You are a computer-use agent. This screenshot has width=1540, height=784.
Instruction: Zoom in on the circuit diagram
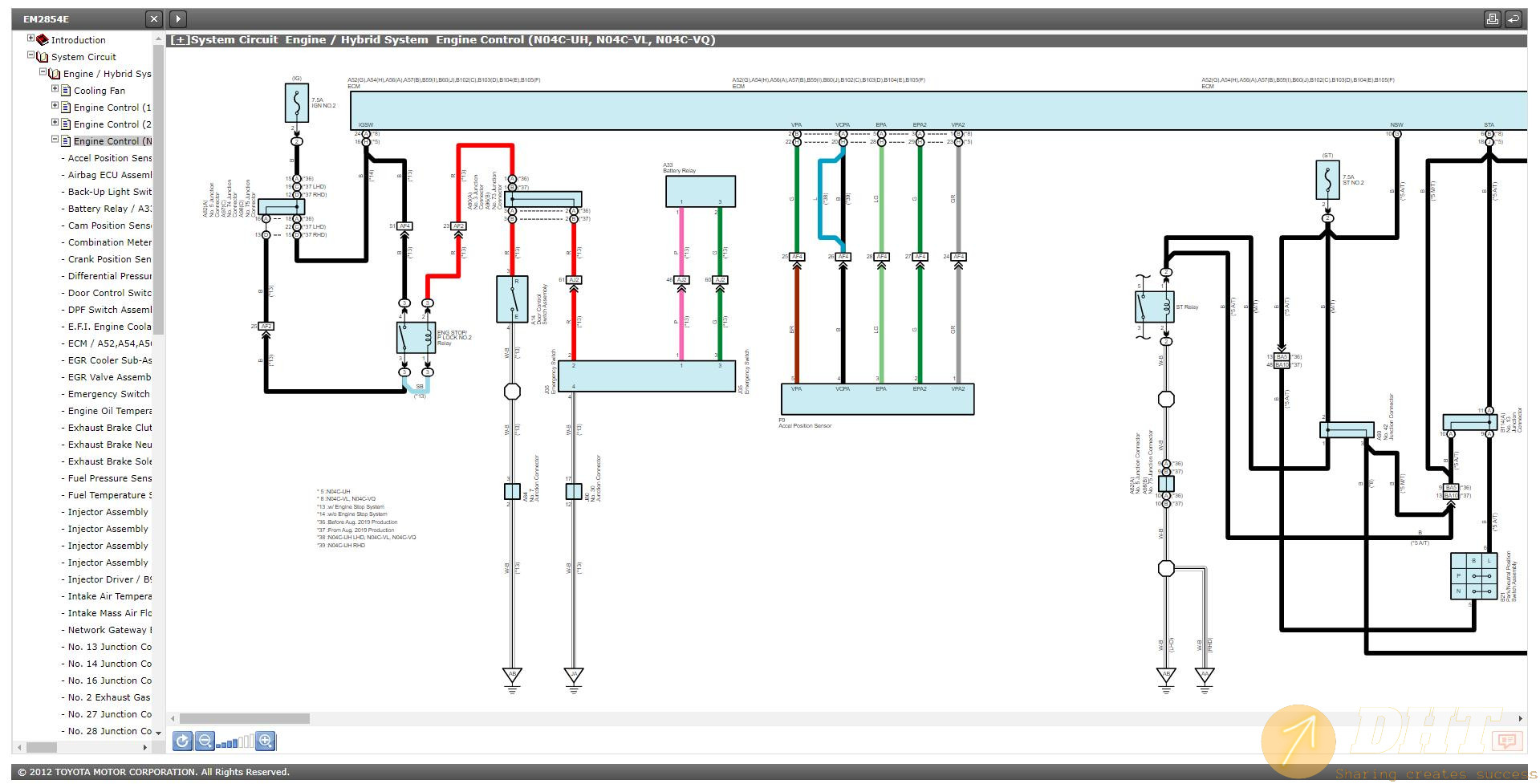click(266, 741)
